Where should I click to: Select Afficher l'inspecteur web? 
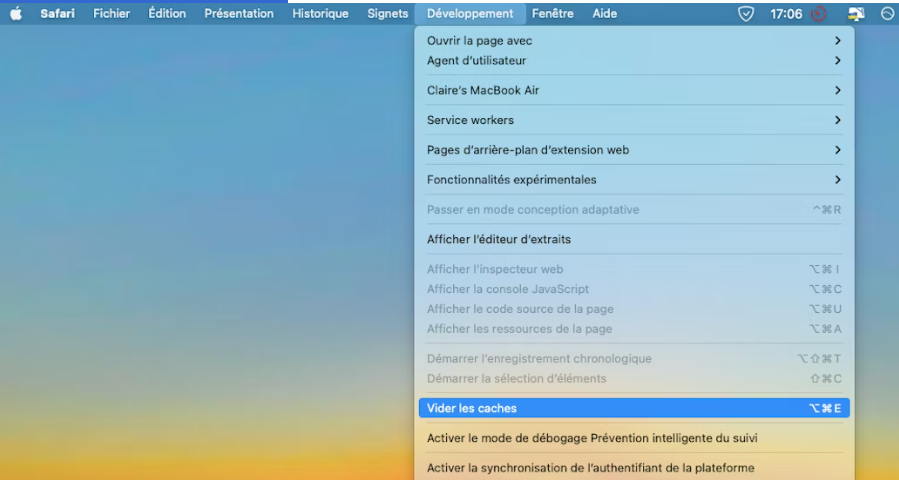pos(634,270)
